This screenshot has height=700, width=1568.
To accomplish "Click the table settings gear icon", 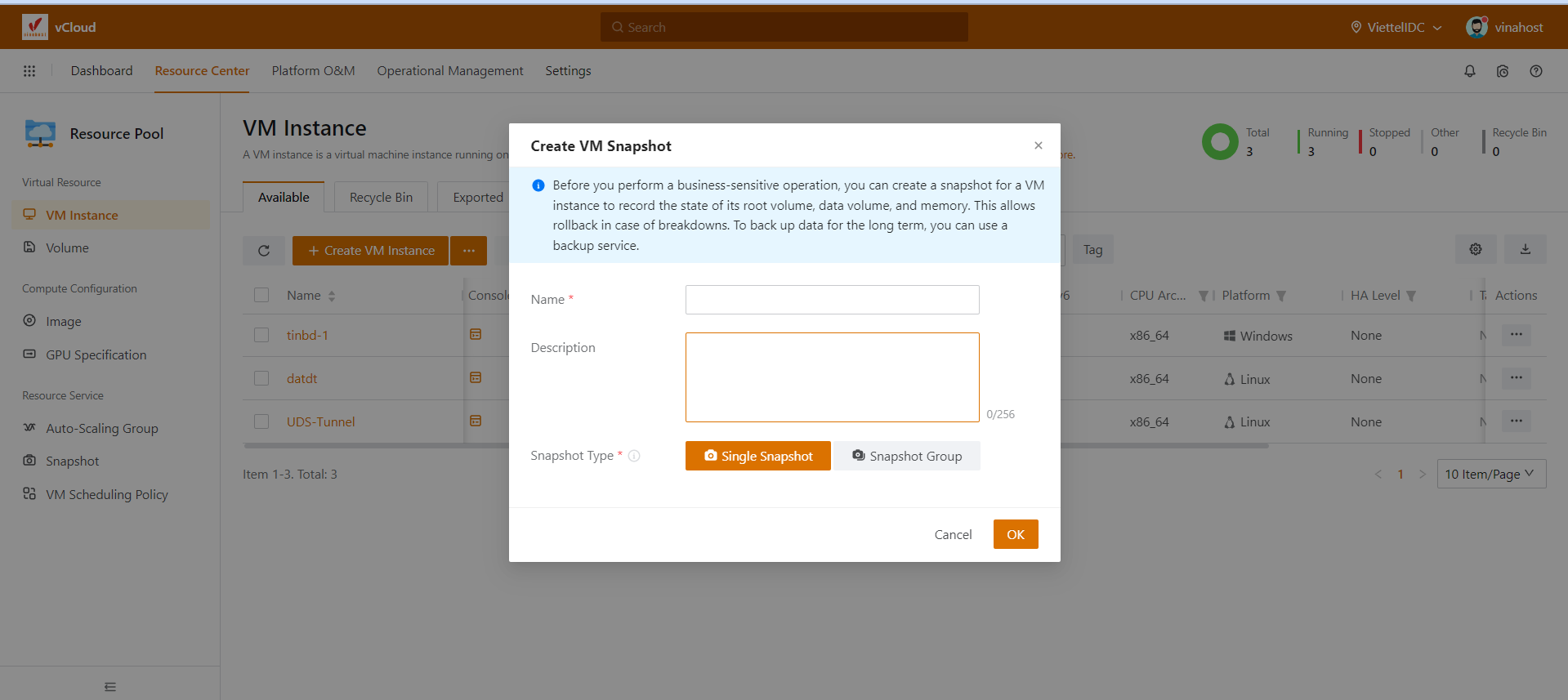I will 1475,249.
